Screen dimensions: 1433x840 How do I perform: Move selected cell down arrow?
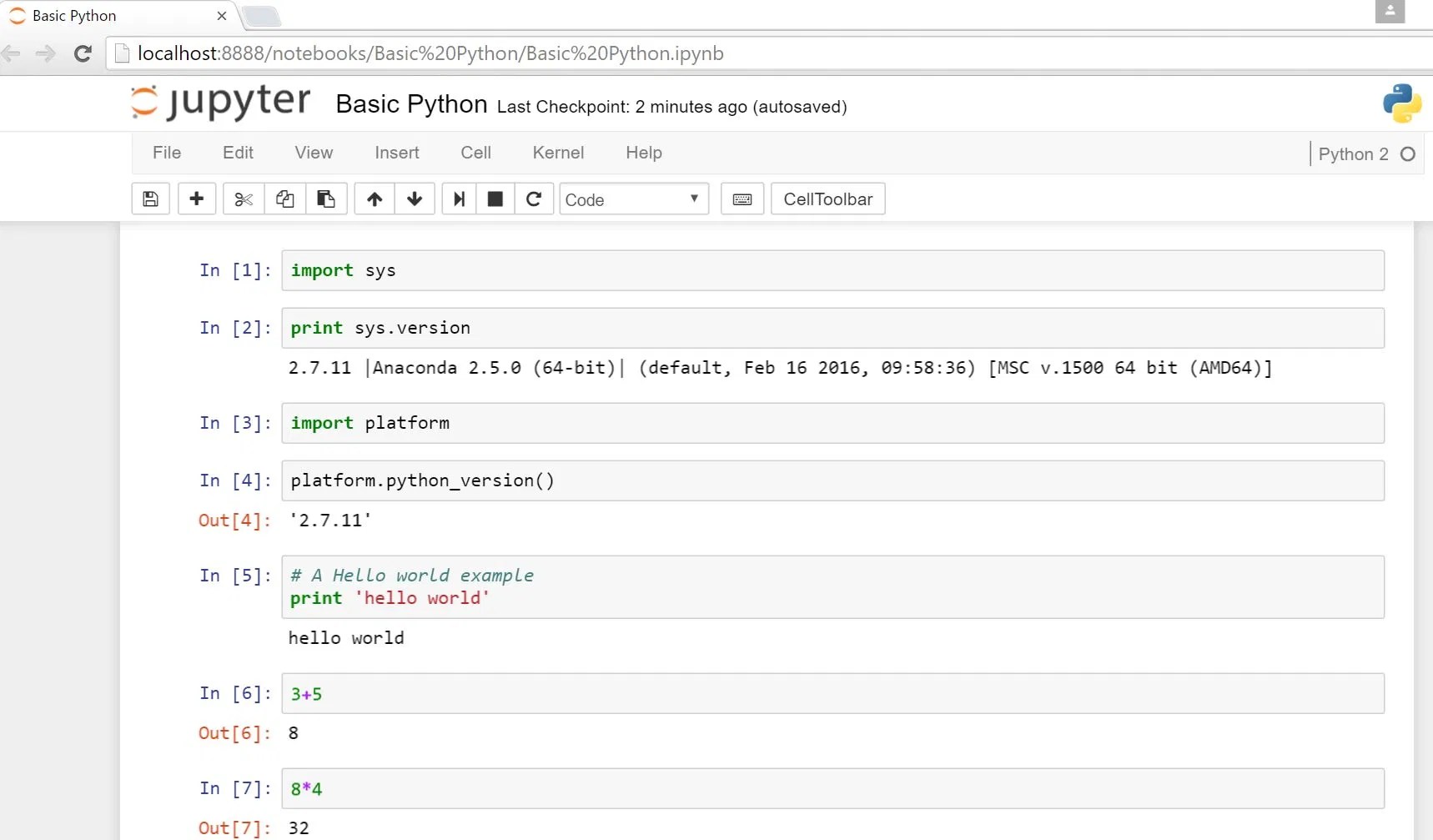(x=415, y=199)
